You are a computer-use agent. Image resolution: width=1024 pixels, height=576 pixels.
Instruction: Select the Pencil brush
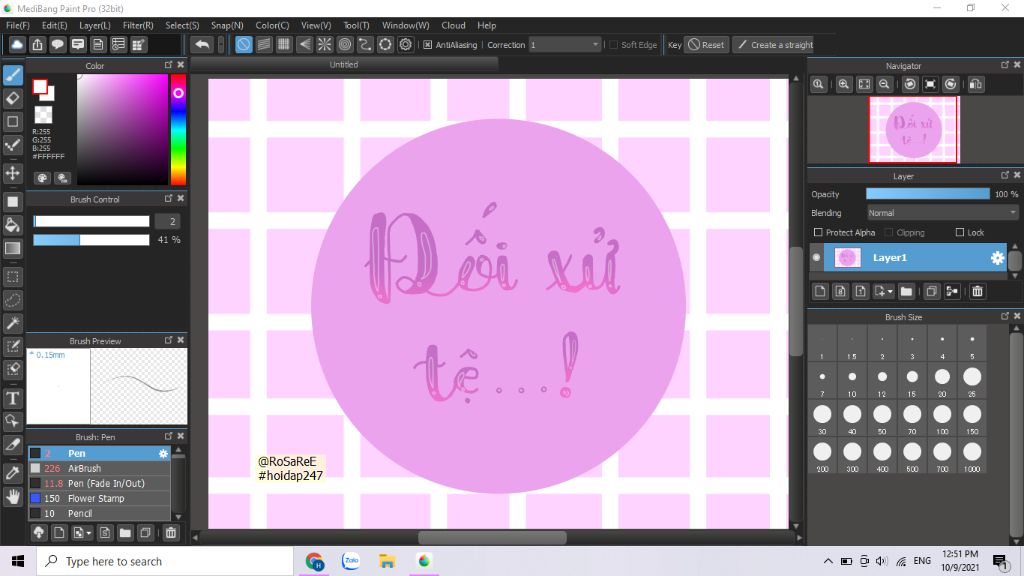click(x=99, y=513)
